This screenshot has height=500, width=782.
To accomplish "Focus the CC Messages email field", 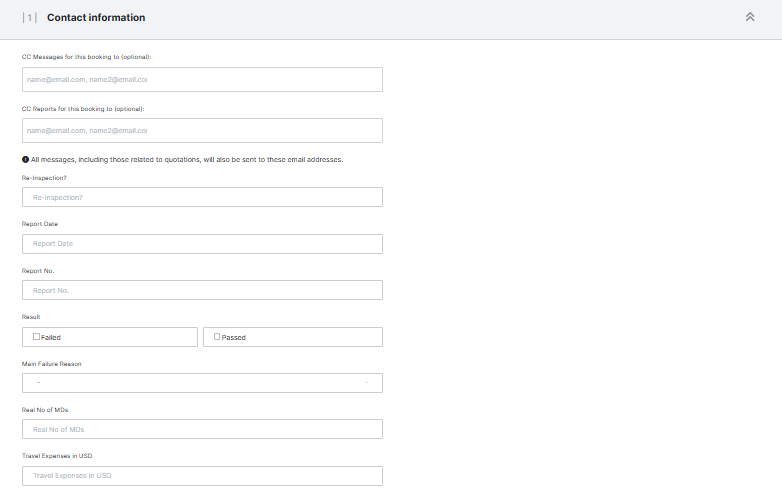I will click(202, 80).
